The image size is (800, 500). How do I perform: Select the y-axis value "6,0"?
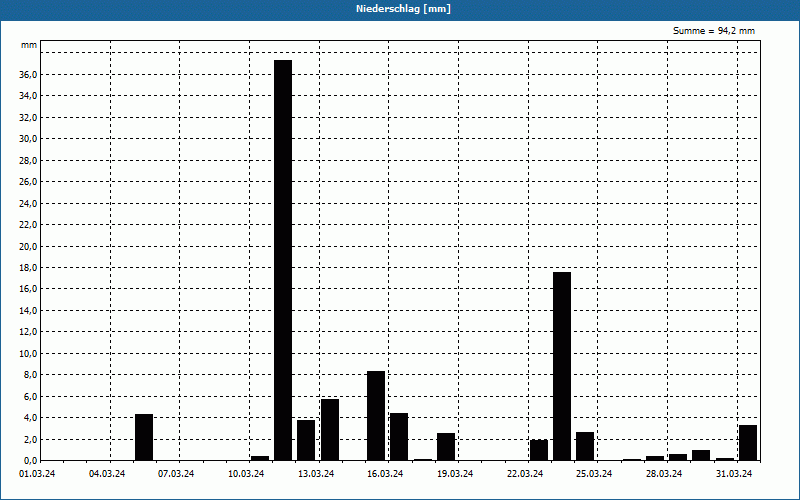click(x=30, y=396)
